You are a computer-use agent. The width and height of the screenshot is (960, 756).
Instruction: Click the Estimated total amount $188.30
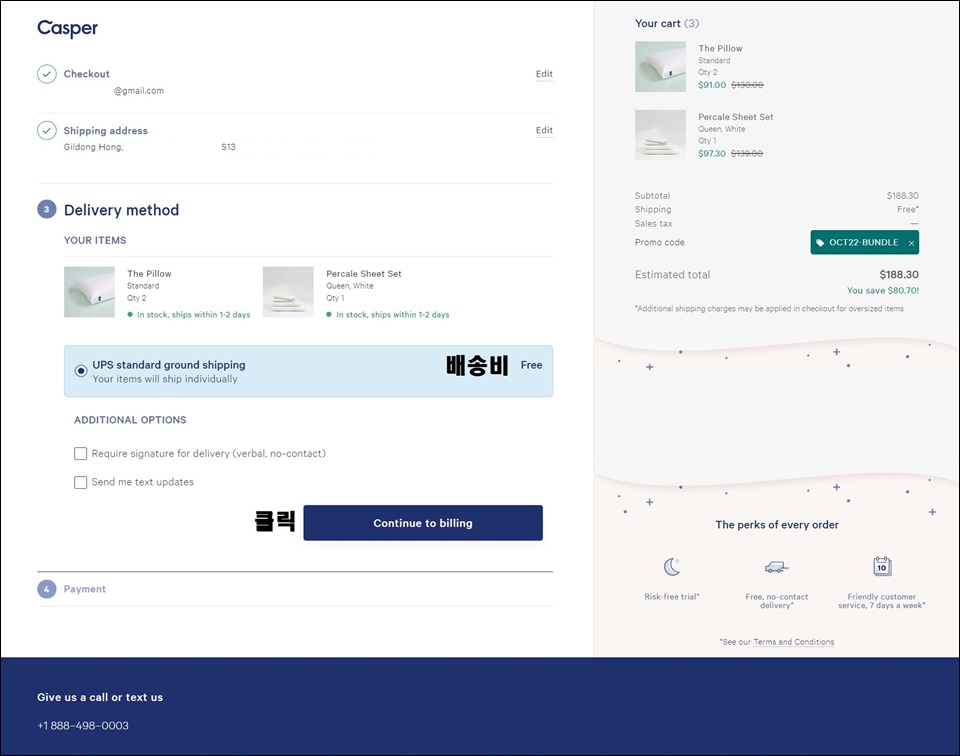pos(899,275)
